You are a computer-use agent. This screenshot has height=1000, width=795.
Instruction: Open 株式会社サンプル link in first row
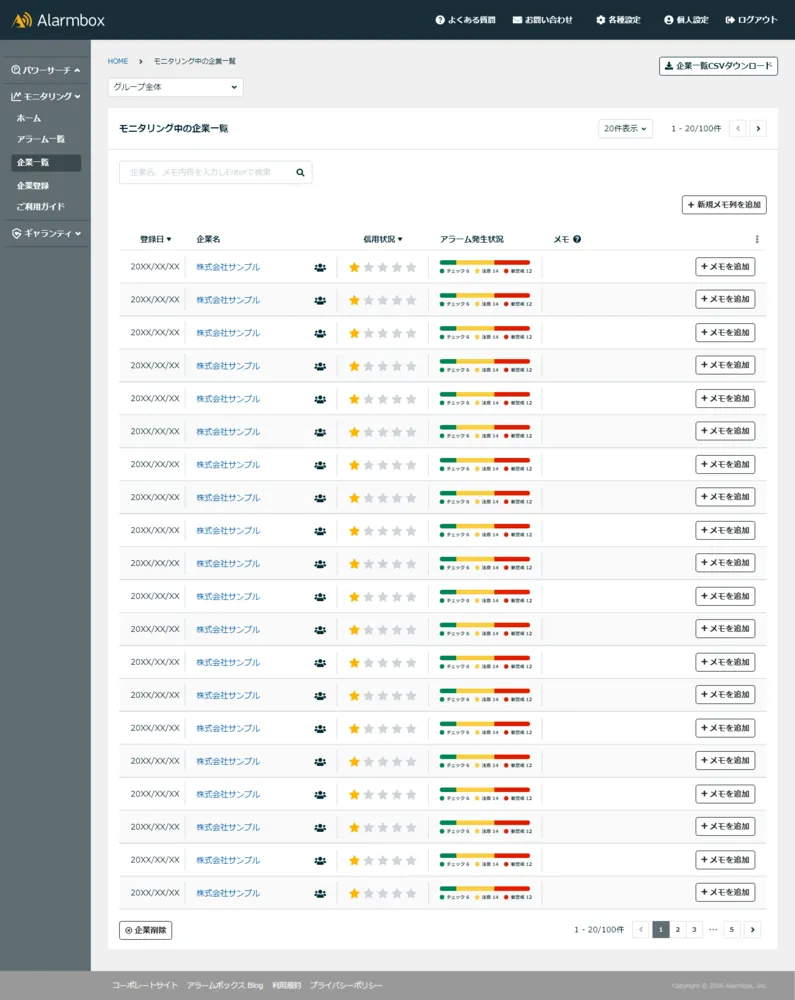click(x=228, y=267)
